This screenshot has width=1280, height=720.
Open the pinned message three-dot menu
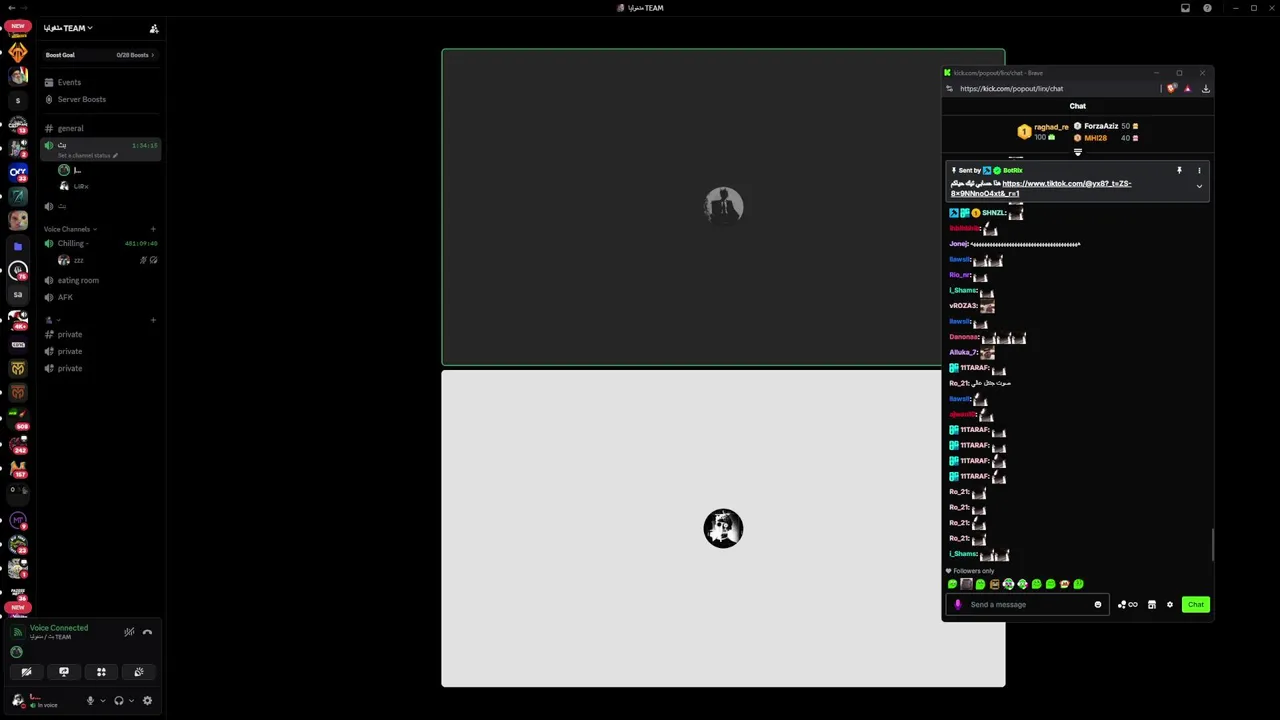click(x=1199, y=171)
